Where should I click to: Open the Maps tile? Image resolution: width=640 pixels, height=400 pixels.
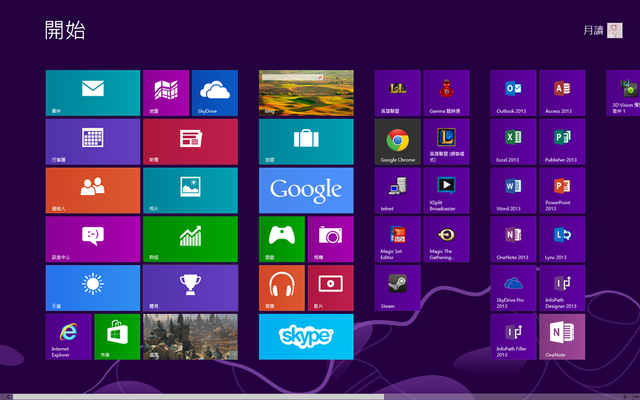[166, 93]
